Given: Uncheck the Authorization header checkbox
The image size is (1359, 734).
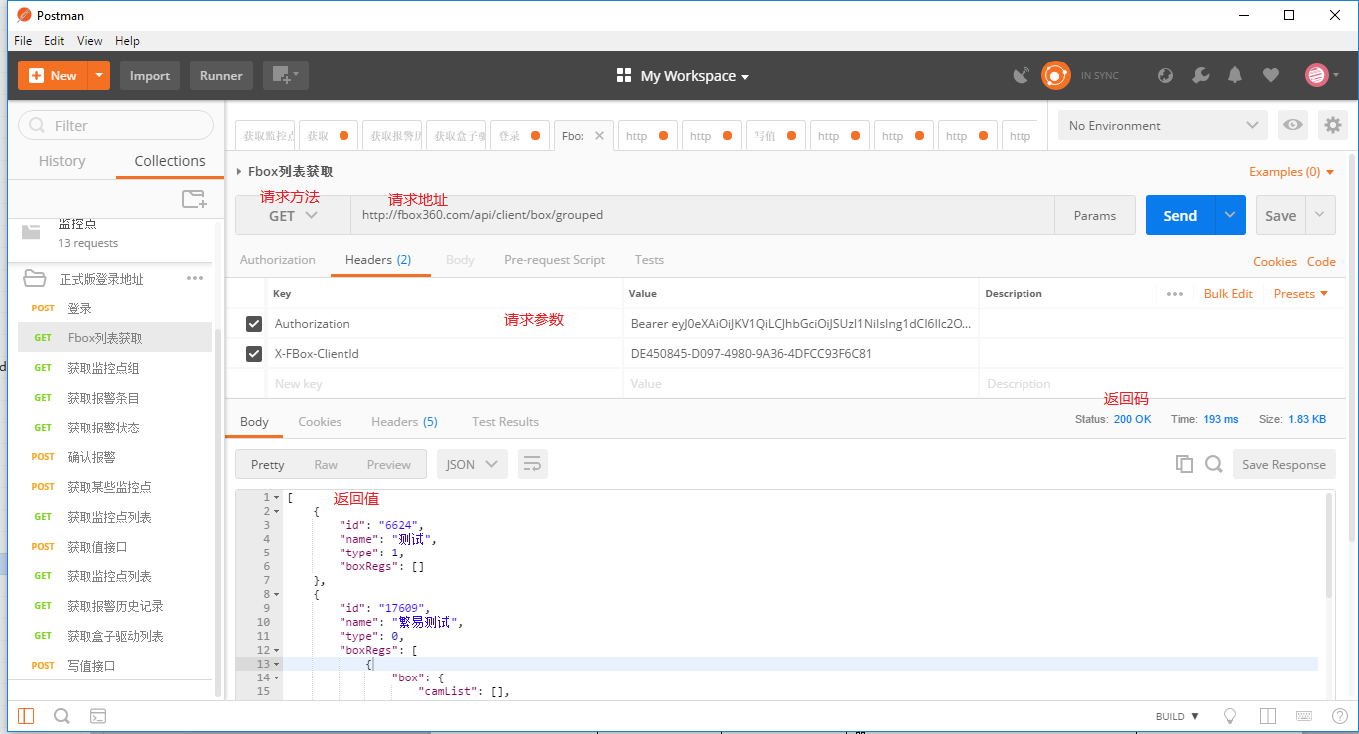Looking at the screenshot, I should (x=254, y=324).
